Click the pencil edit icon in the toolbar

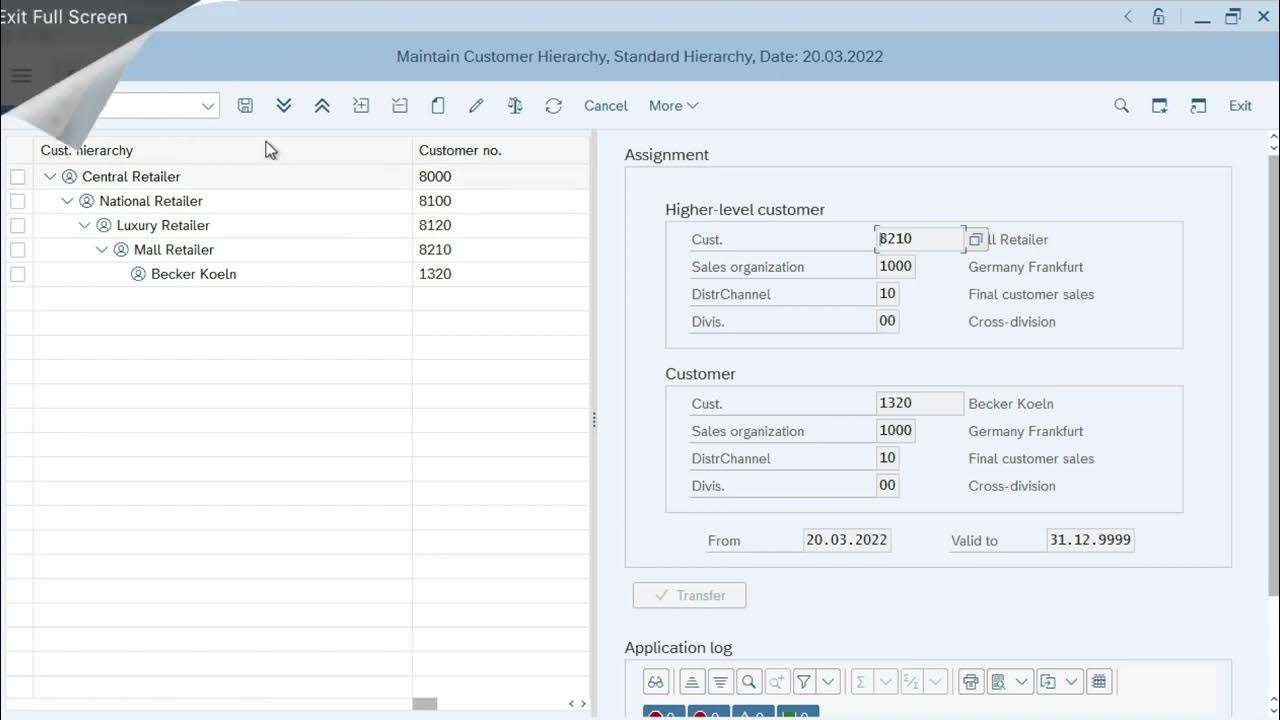[476, 106]
